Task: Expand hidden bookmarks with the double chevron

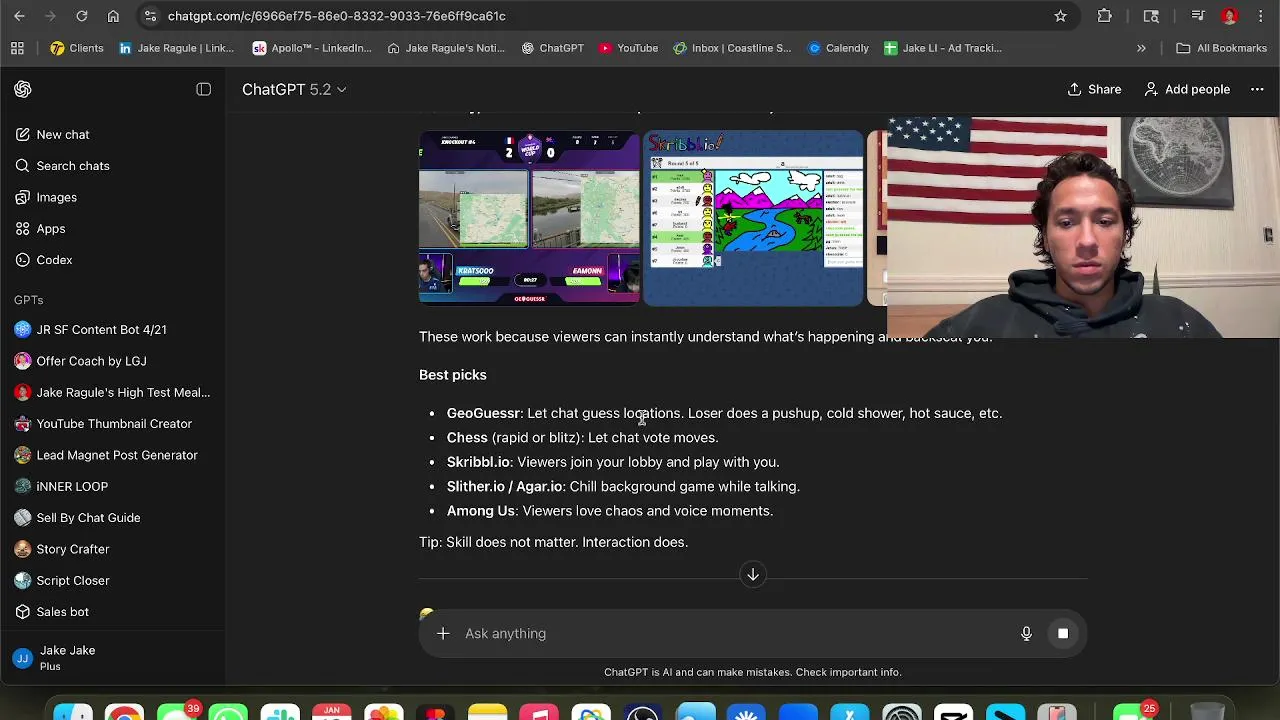Action: click(1141, 48)
